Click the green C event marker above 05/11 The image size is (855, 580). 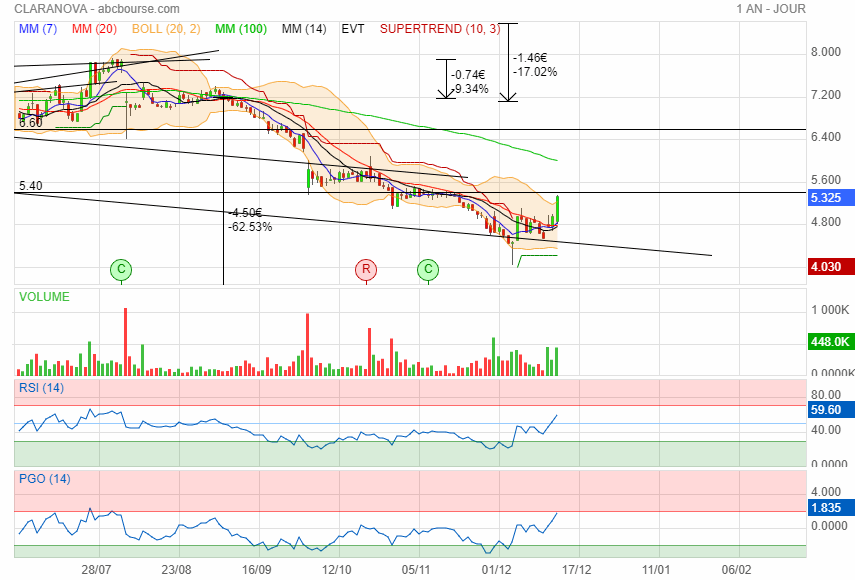coord(428,269)
